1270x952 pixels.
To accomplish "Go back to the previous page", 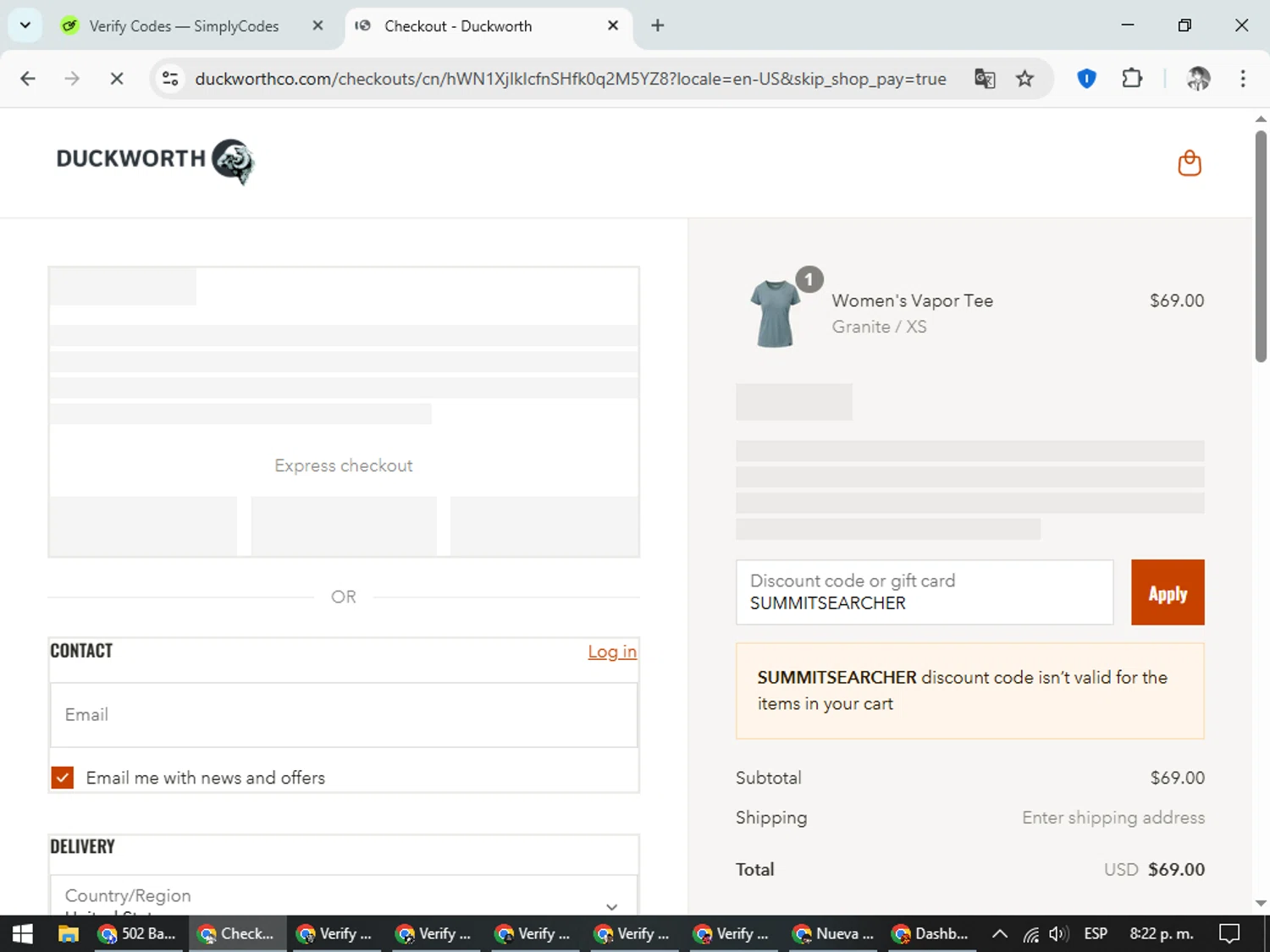I will click(x=28, y=79).
